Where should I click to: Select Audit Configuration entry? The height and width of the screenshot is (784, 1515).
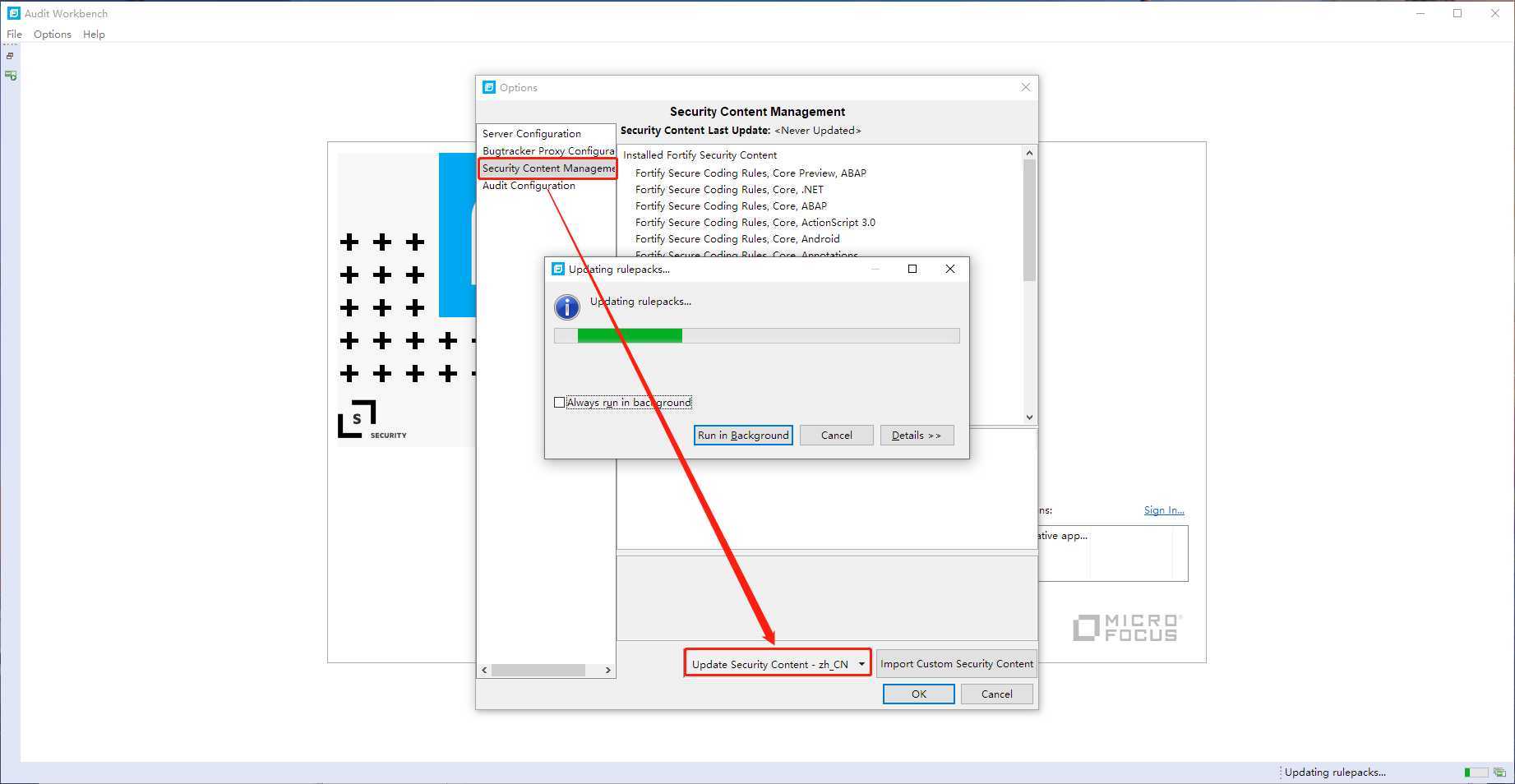tap(529, 185)
